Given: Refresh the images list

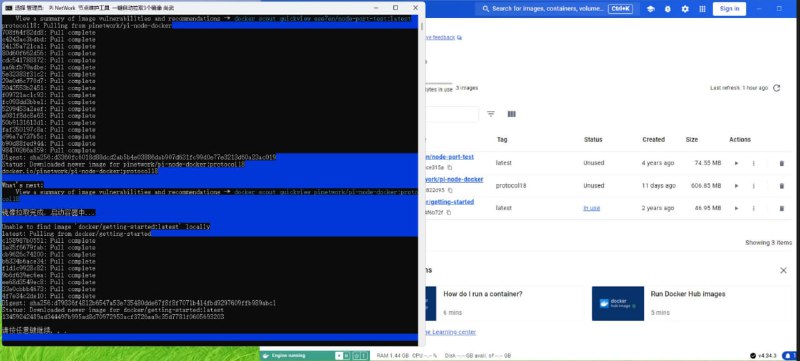Looking at the screenshot, I should [777, 88].
